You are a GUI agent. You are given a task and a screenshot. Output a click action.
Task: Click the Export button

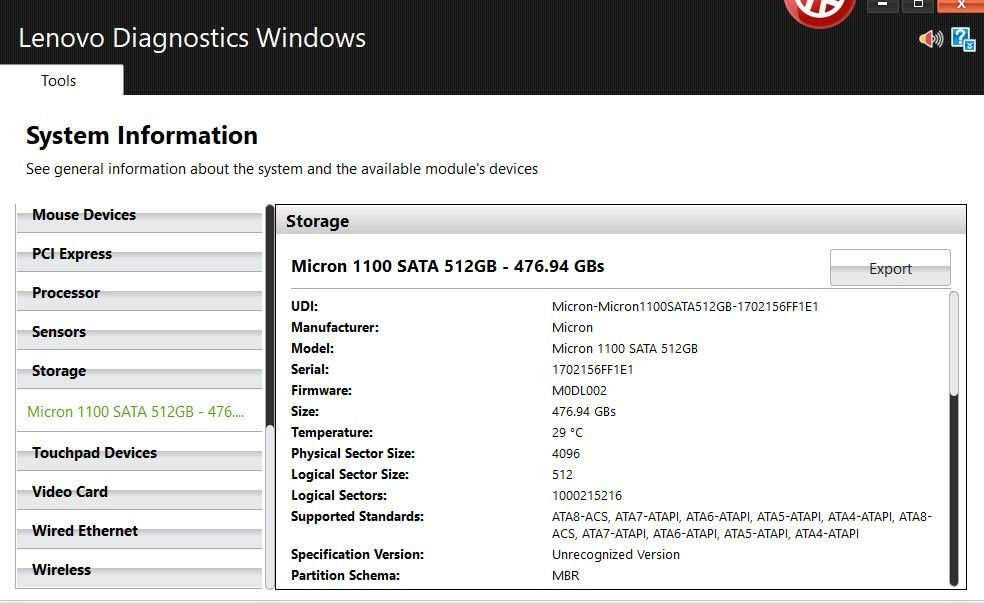[x=890, y=268]
